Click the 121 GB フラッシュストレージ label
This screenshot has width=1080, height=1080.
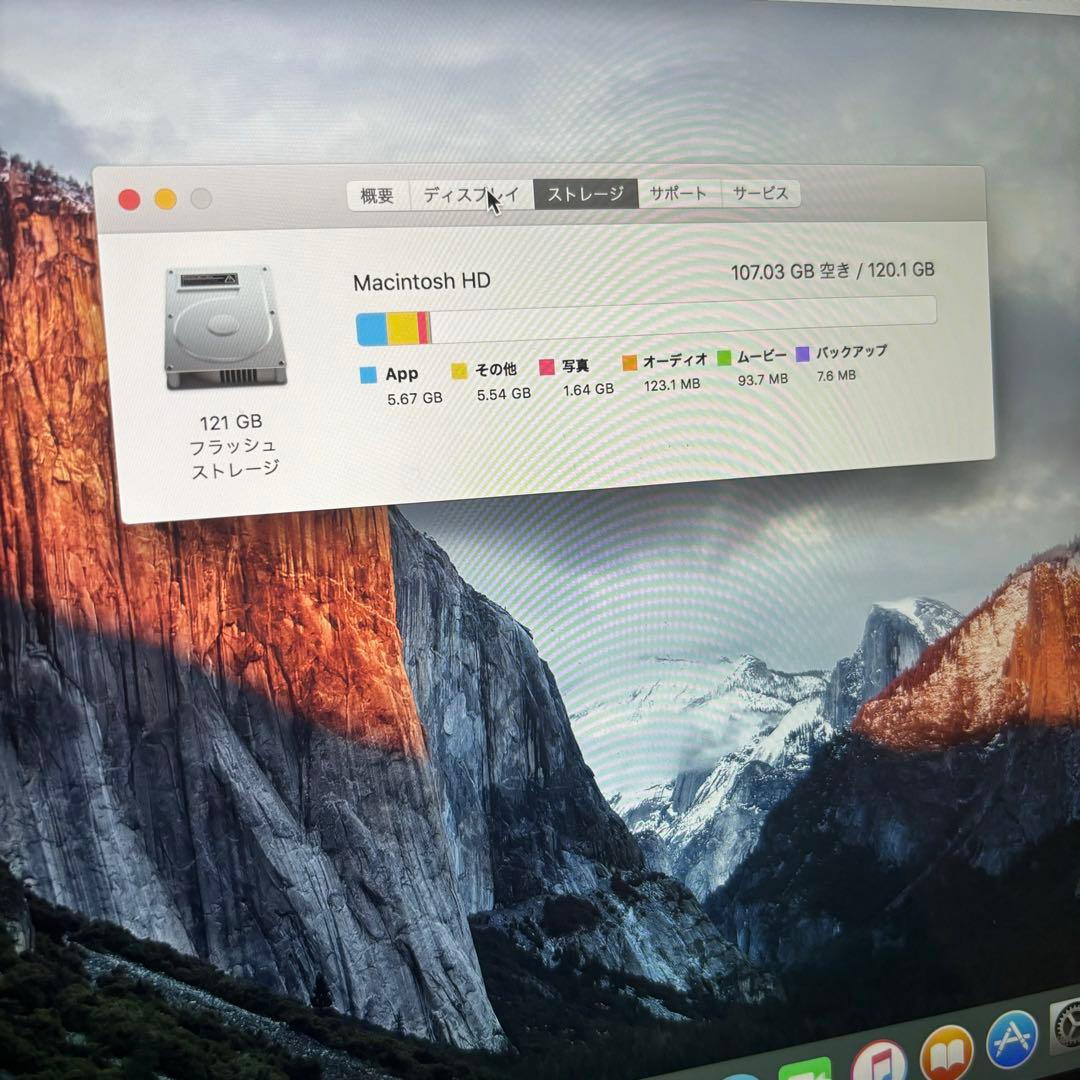[230, 445]
